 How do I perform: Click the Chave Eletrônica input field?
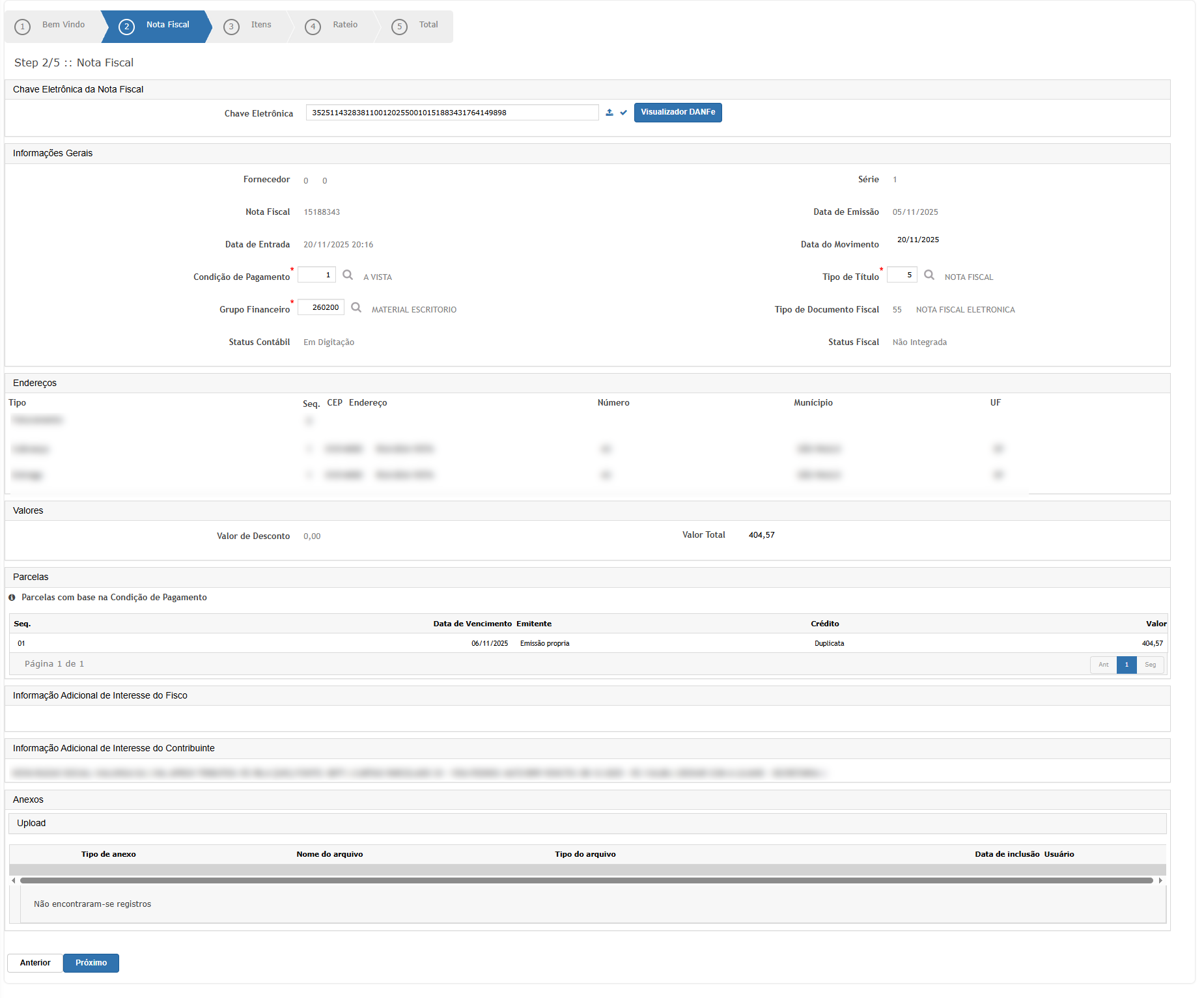click(452, 113)
